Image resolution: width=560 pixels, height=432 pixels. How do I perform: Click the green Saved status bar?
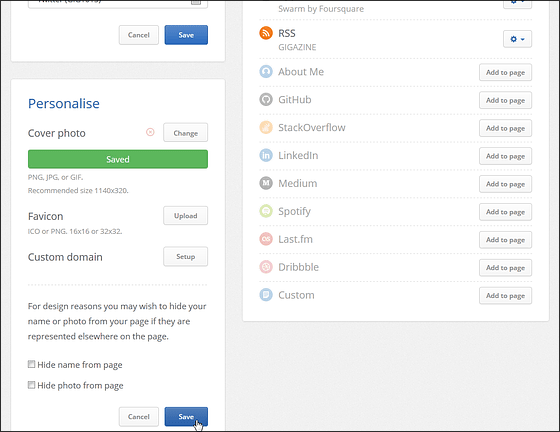(x=118, y=159)
